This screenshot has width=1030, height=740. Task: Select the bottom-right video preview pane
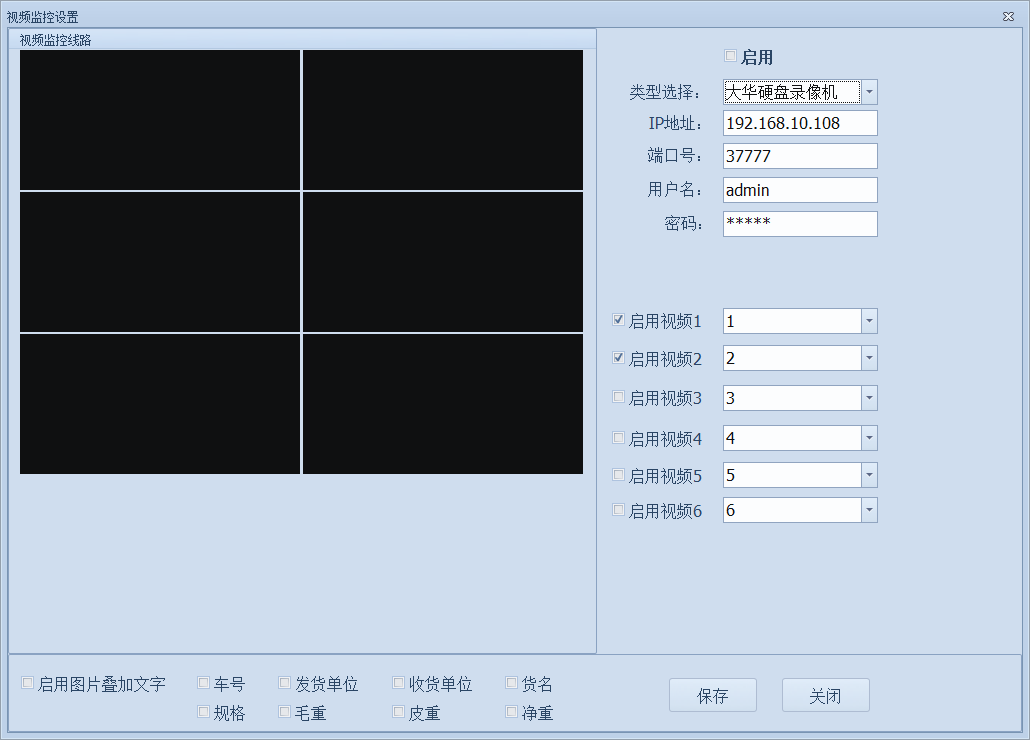point(442,403)
